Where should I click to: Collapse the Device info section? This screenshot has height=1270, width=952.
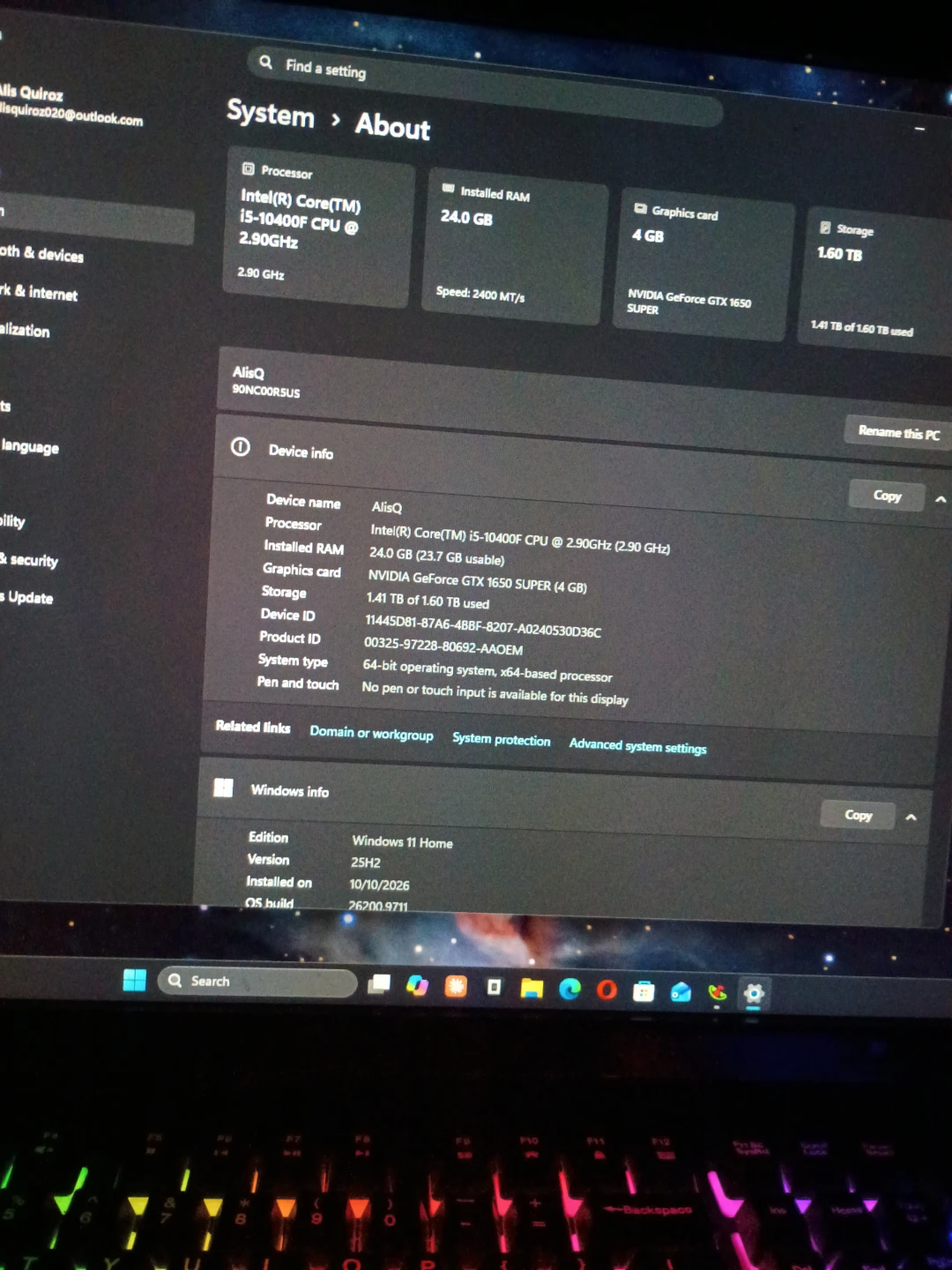pyautogui.click(x=941, y=500)
